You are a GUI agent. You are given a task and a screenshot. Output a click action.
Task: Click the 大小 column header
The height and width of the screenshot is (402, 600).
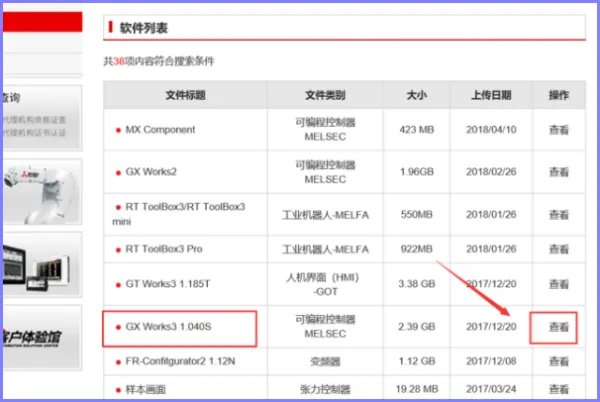pos(416,95)
